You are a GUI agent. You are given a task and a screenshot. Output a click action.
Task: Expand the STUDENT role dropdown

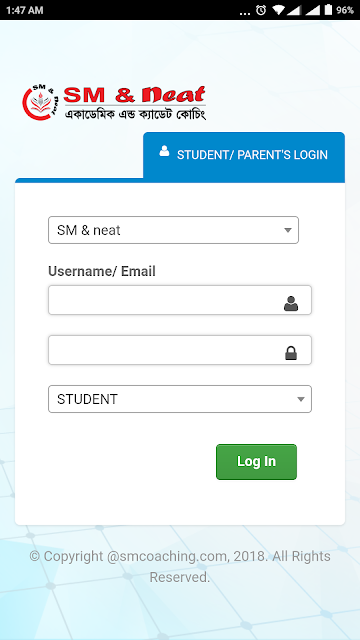click(180, 399)
